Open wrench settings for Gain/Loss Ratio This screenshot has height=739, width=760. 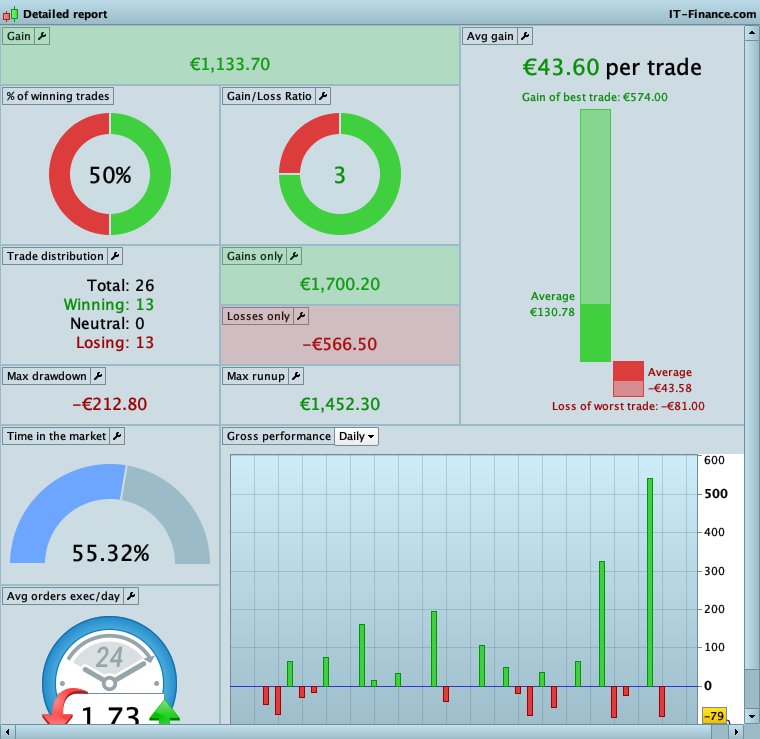323,96
